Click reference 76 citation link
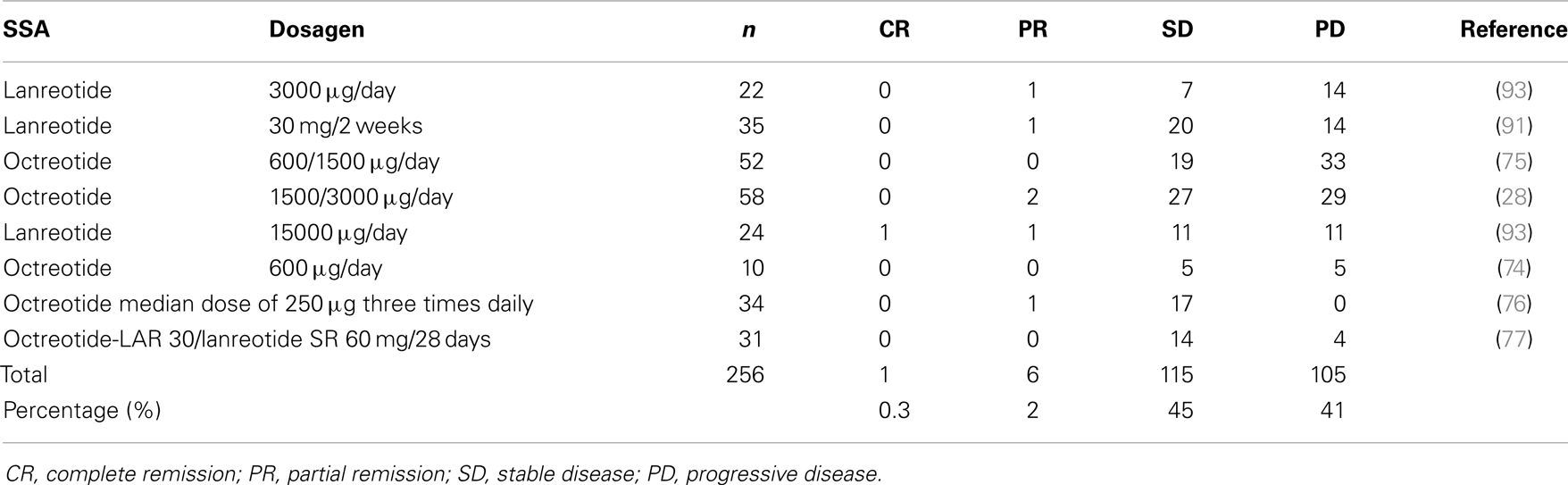Image resolution: width=1568 pixels, height=485 pixels. 1514,304
